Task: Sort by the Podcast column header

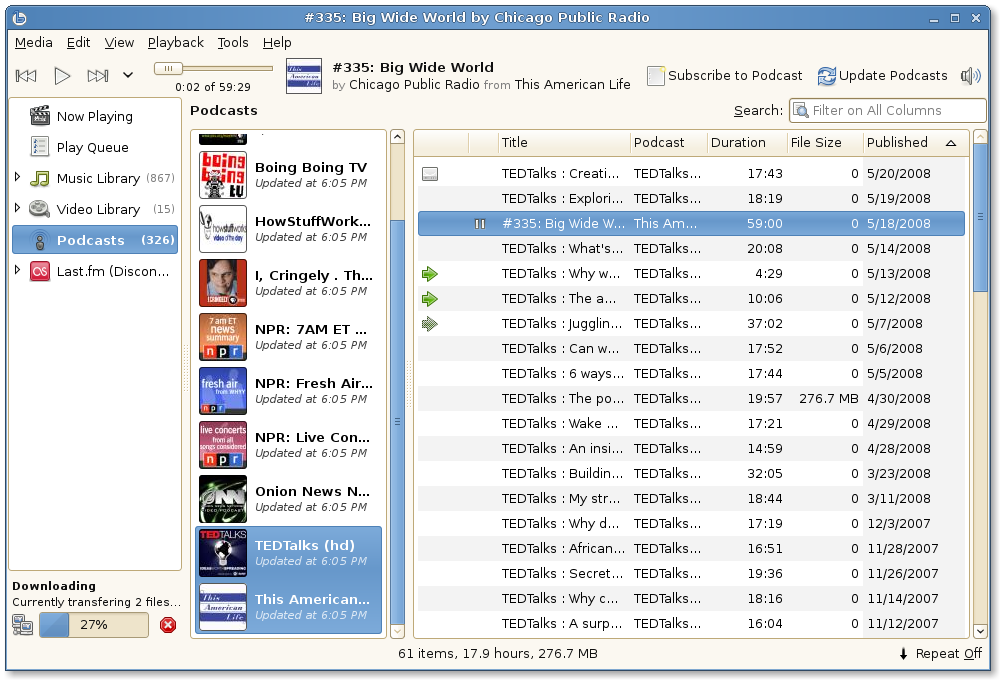Action: coord(668,142)
